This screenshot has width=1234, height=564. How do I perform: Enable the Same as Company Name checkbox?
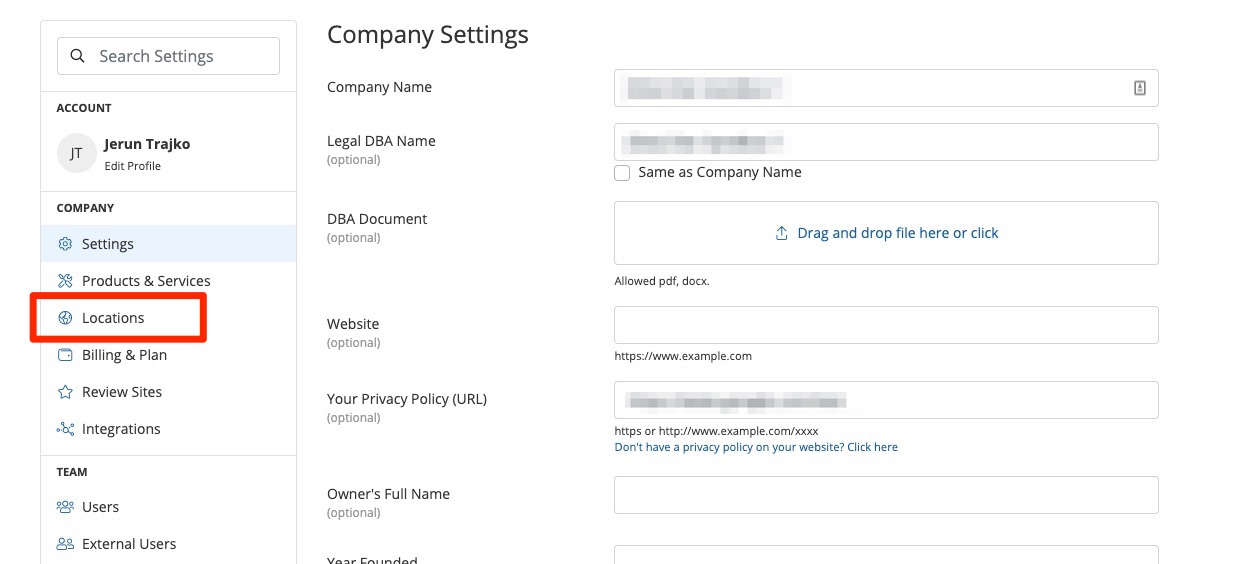(x=622, y=173)
